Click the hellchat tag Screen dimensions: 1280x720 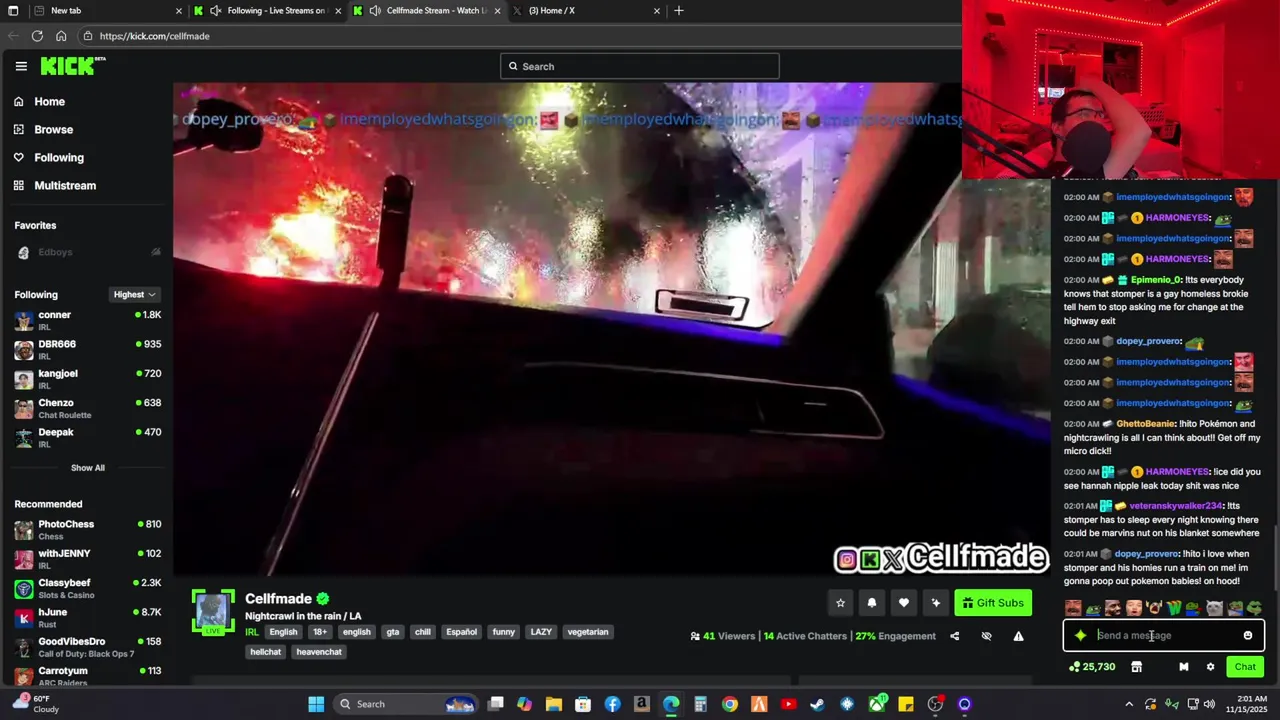pyautogui.click(x=266, y=652)
